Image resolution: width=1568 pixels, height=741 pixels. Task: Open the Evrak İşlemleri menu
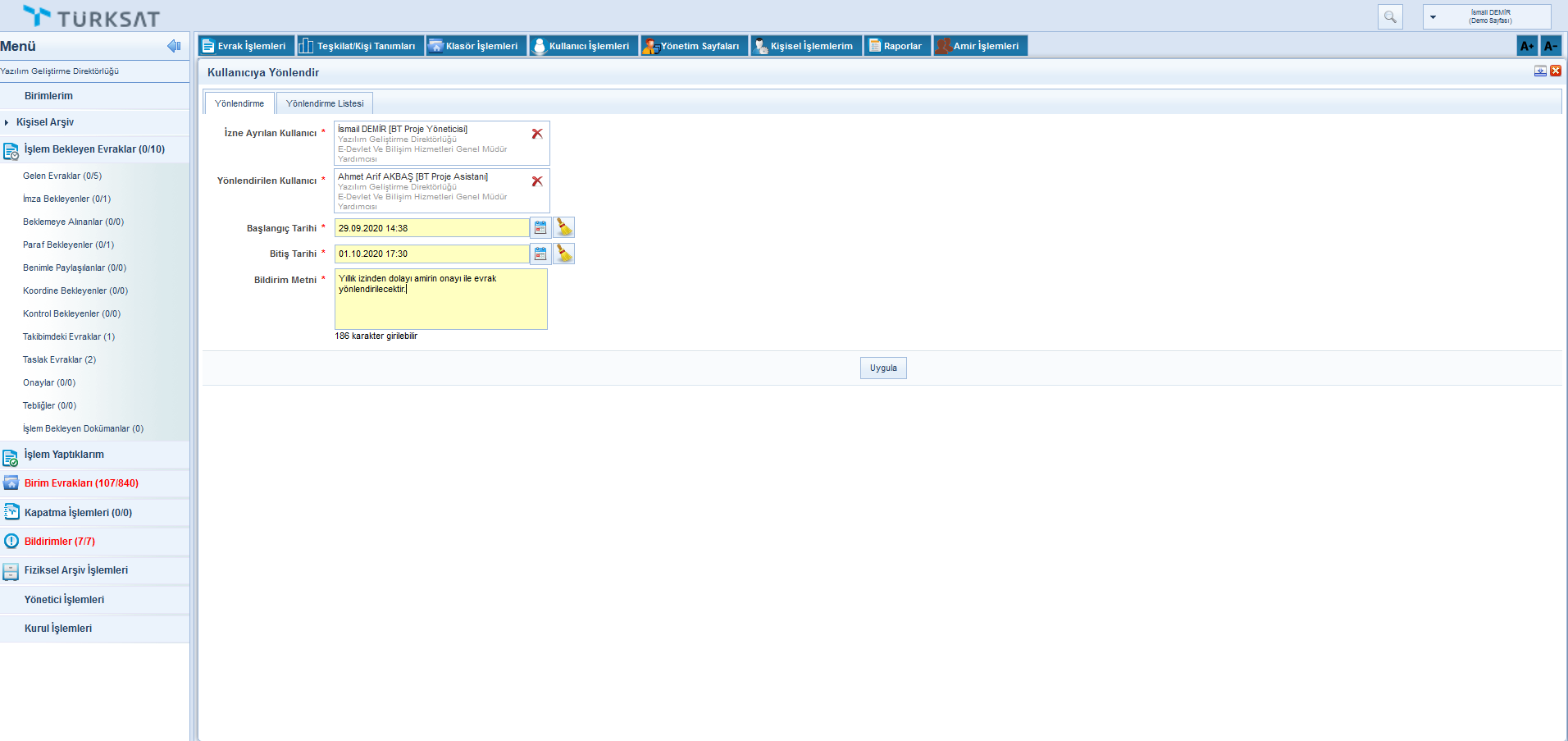pyautogui.click(x=244, y=46)
